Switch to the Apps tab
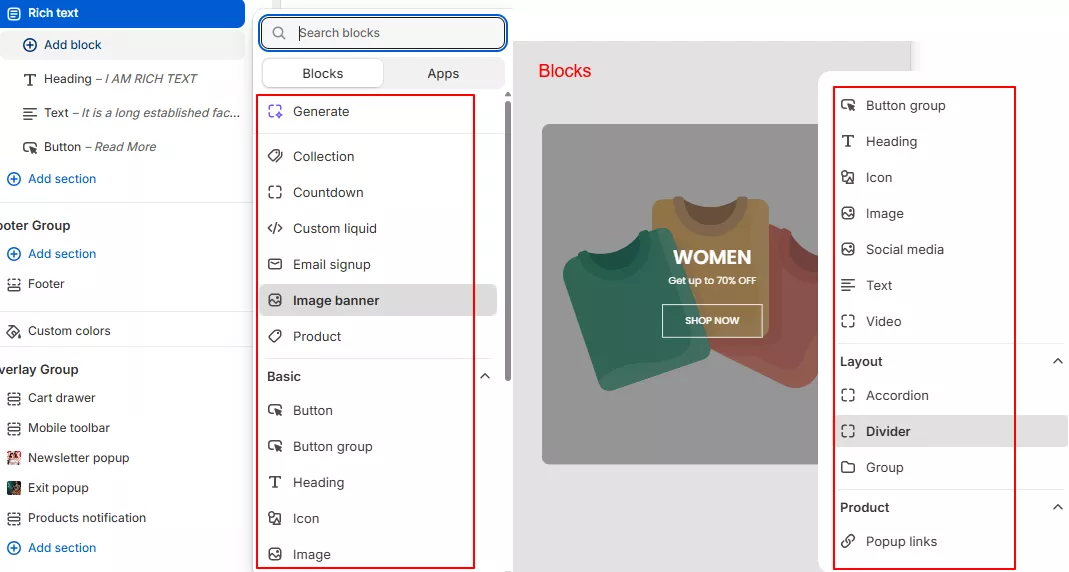The image size is (1069, 572). pos(443,74)
